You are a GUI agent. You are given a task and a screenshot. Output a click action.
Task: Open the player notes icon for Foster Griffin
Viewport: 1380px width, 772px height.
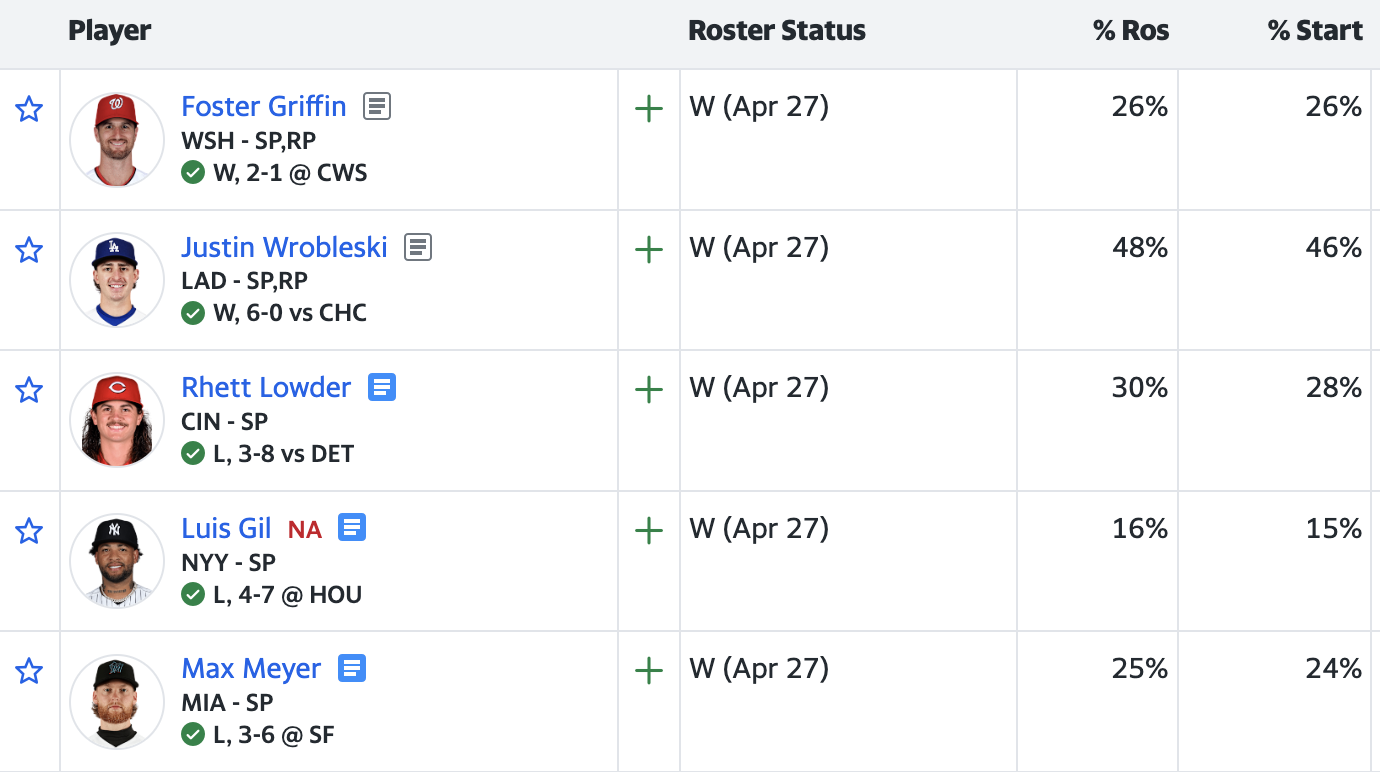tap(377, 106)
